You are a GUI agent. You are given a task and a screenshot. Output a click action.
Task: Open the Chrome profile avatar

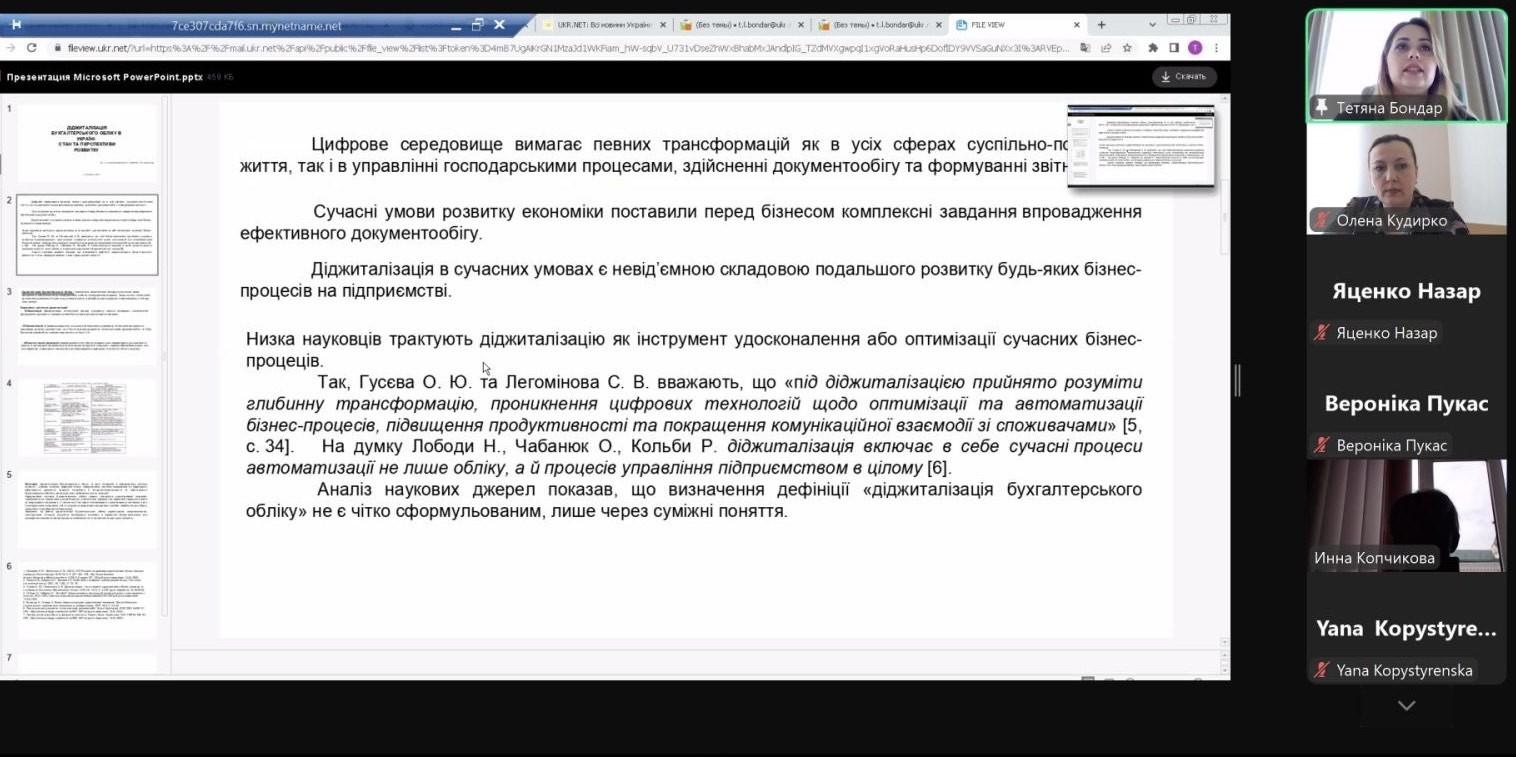(1194, 48)
